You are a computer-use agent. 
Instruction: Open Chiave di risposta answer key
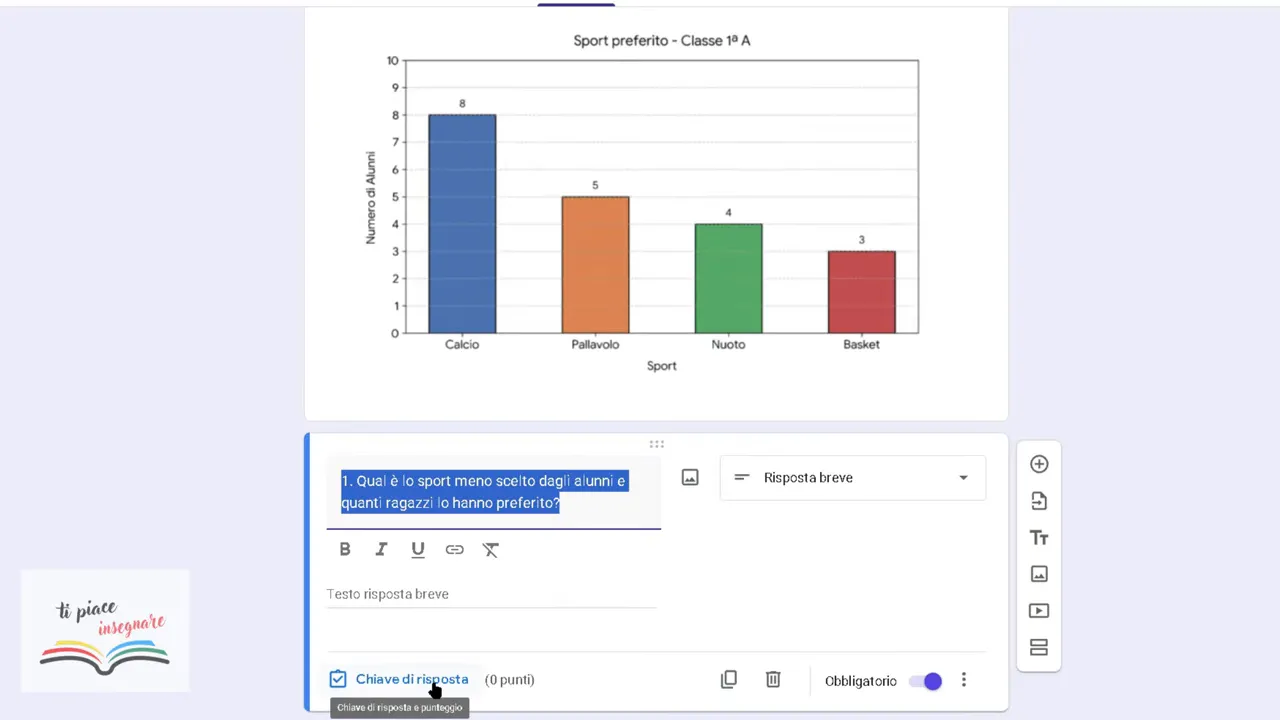coord(399,680)
